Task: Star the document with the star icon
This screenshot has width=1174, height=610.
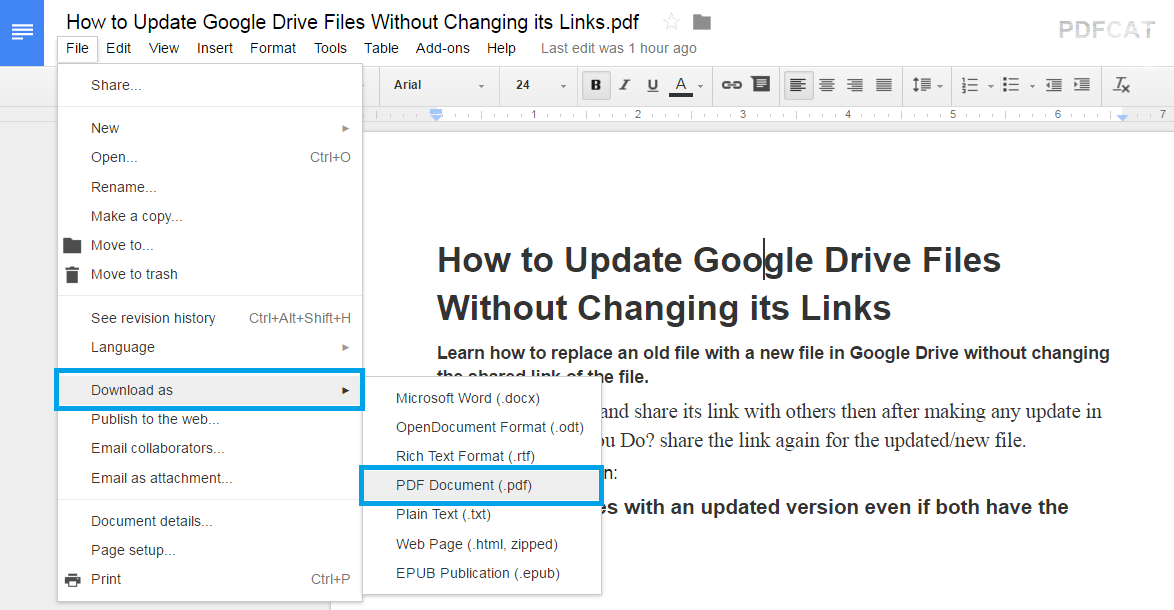Action: coord(671,22)
